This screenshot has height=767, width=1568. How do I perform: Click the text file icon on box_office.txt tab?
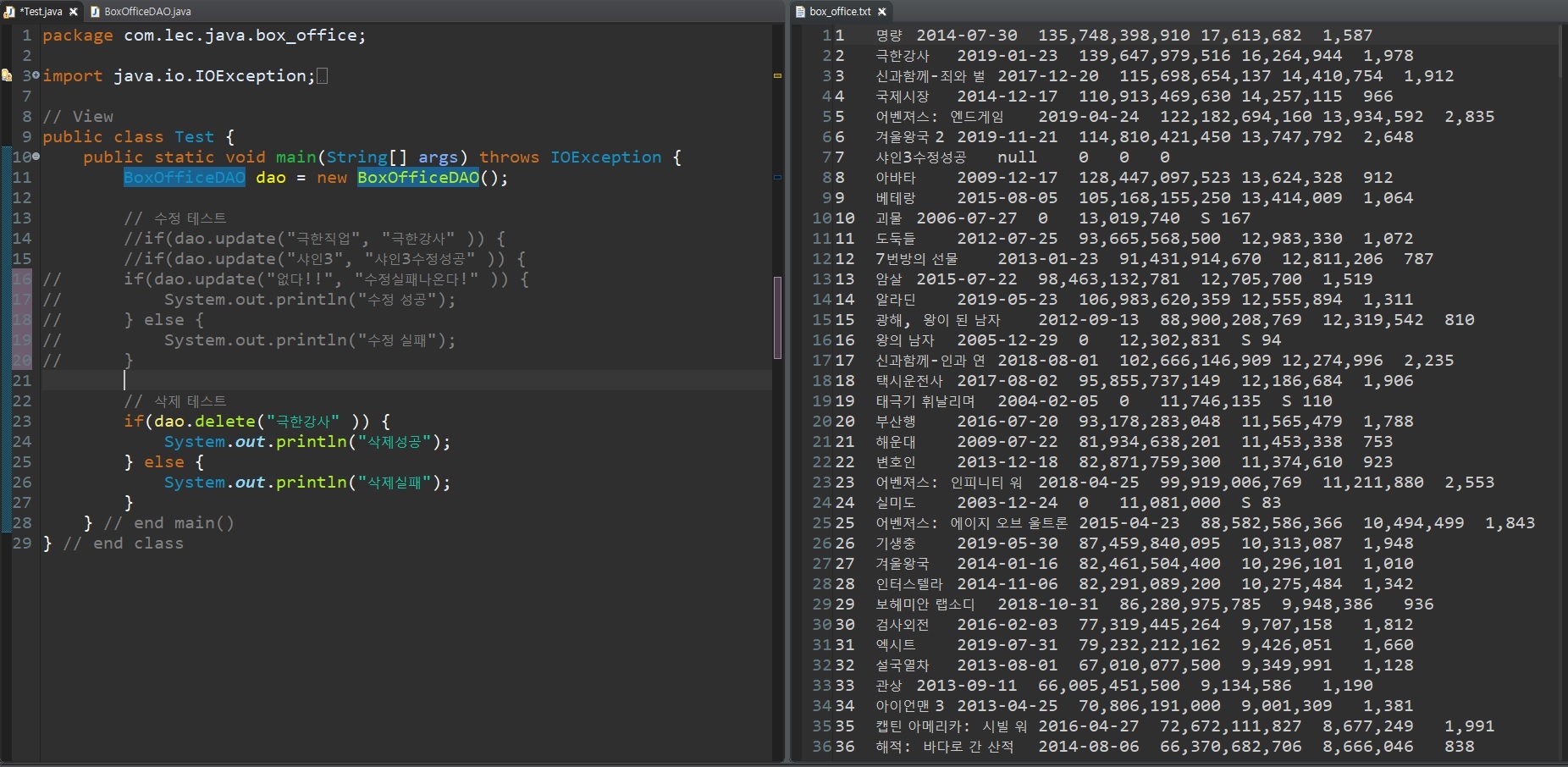point(800,12)
